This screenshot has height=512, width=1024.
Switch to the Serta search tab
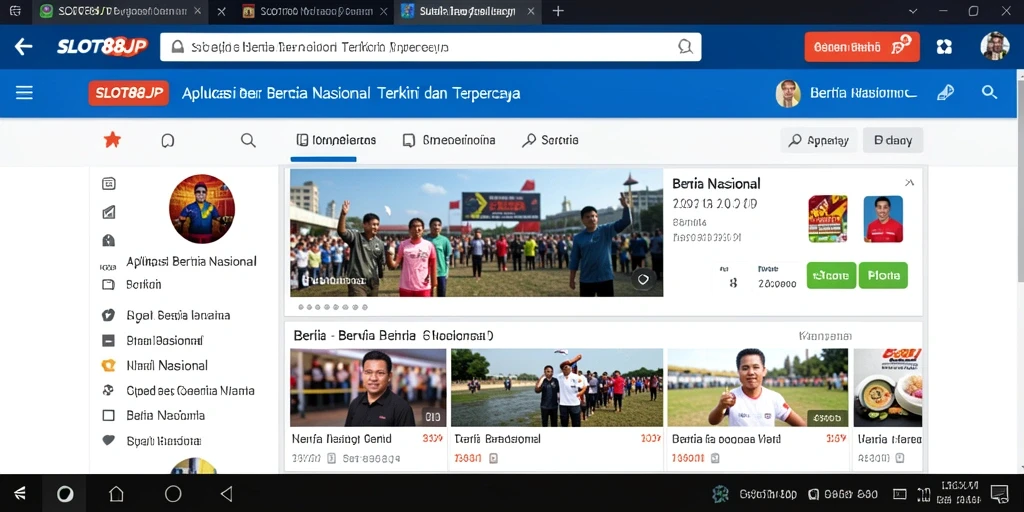tap(551, 140)
